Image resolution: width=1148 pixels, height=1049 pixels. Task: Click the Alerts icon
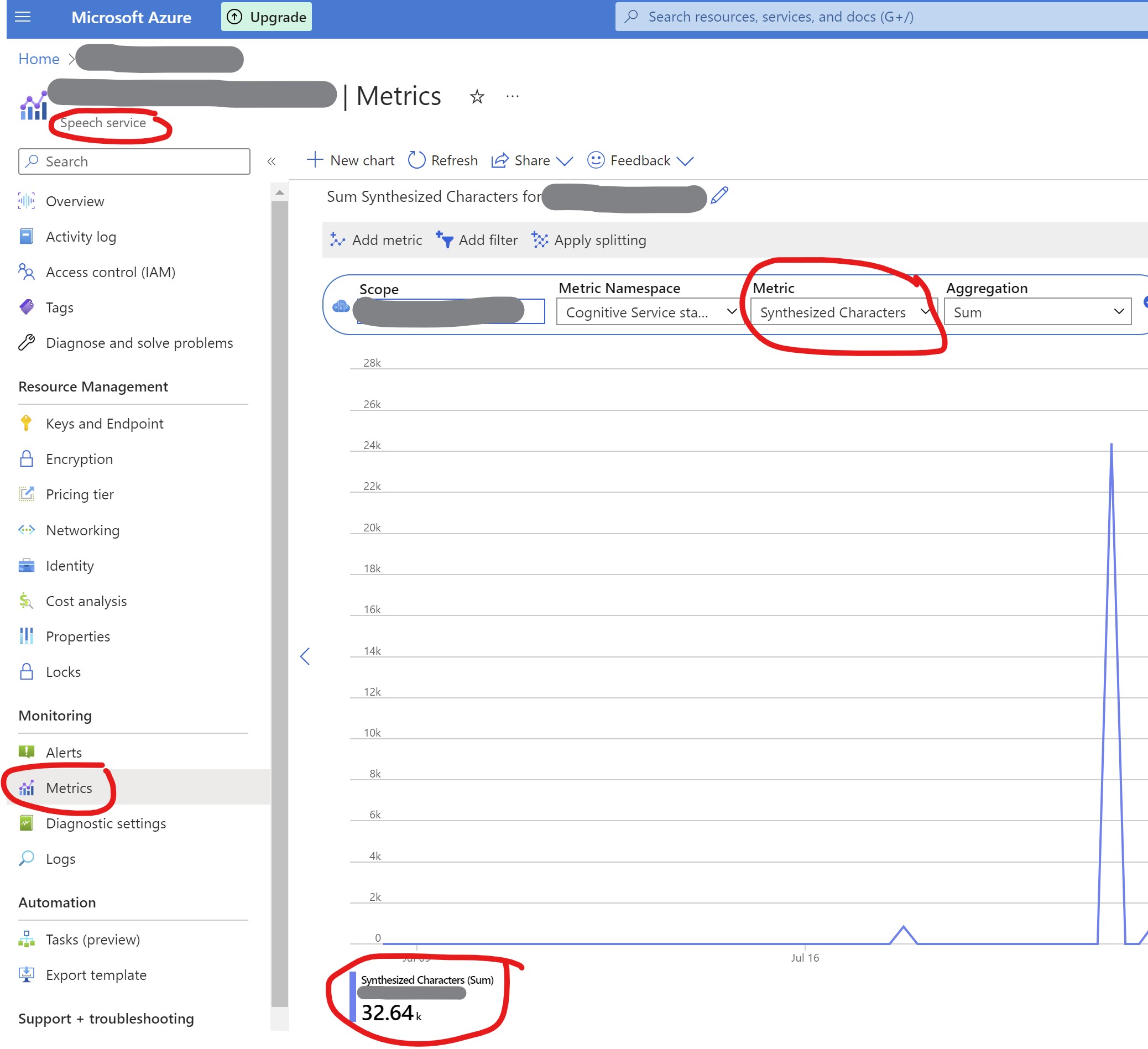[x=27, y=752]
